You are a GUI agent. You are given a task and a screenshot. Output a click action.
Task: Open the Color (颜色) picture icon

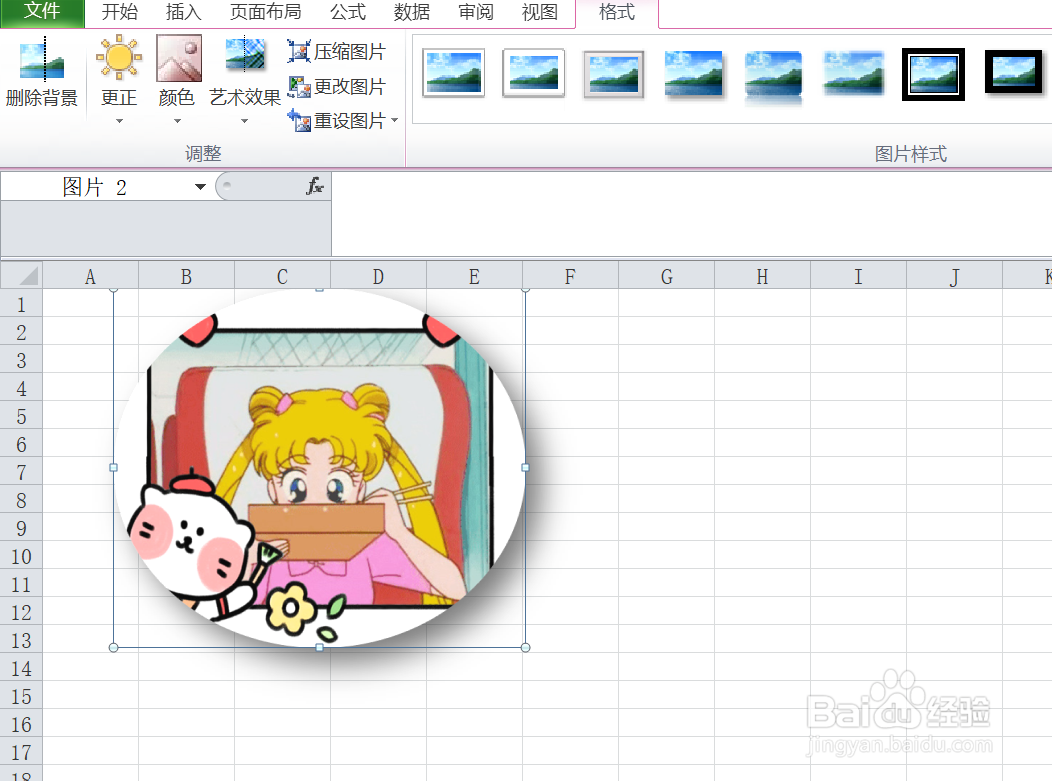[178, 58]
